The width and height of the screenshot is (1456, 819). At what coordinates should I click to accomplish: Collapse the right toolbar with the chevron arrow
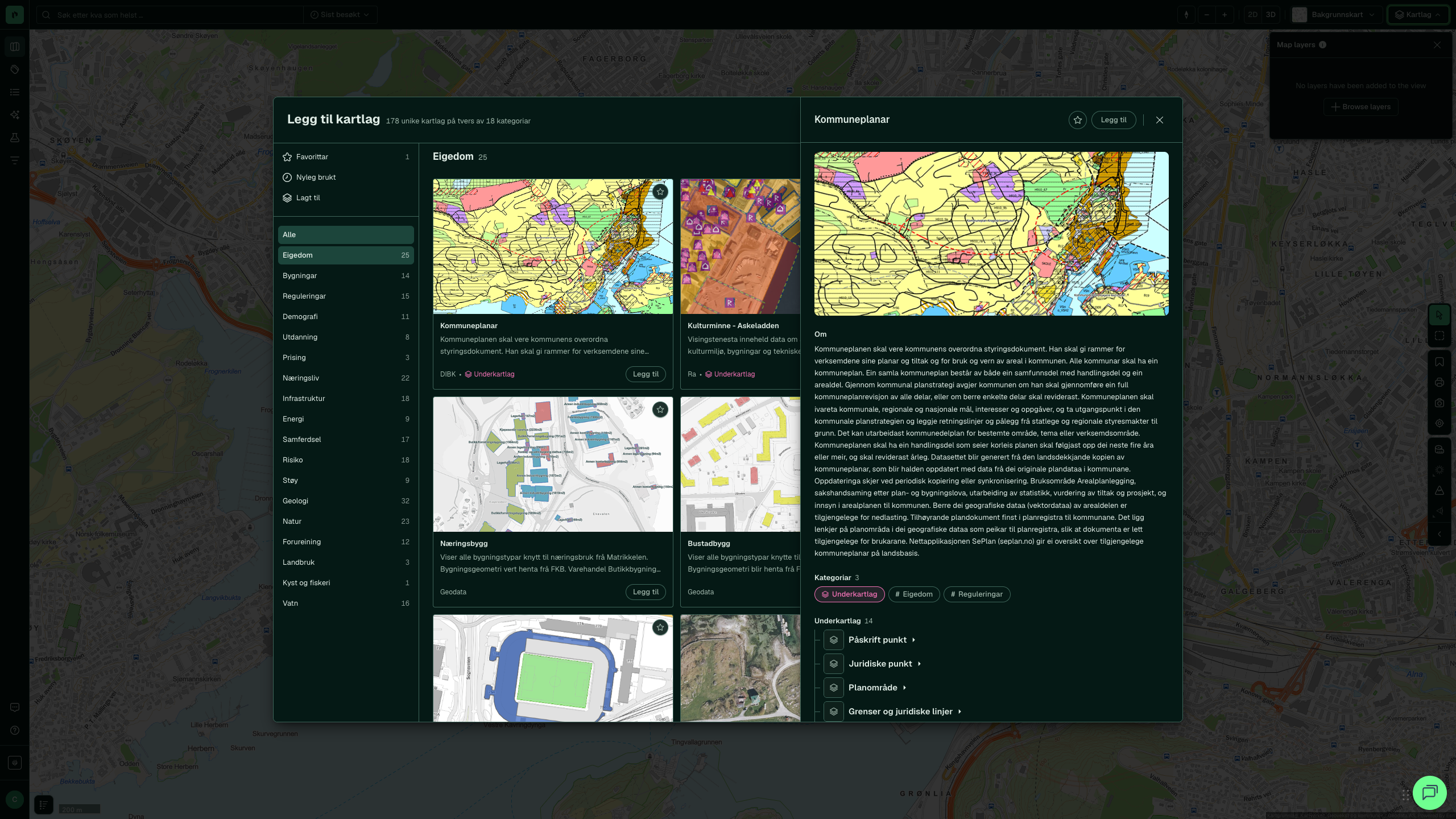point(1440,534)
